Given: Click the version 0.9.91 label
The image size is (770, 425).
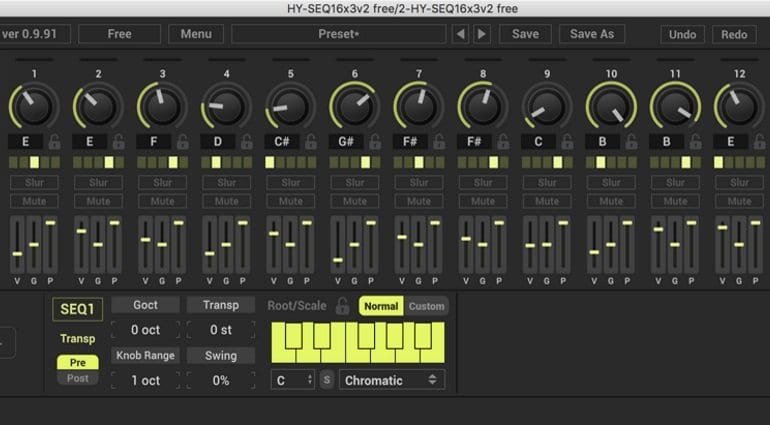Looking at the screenshot, I should [34, 34].
